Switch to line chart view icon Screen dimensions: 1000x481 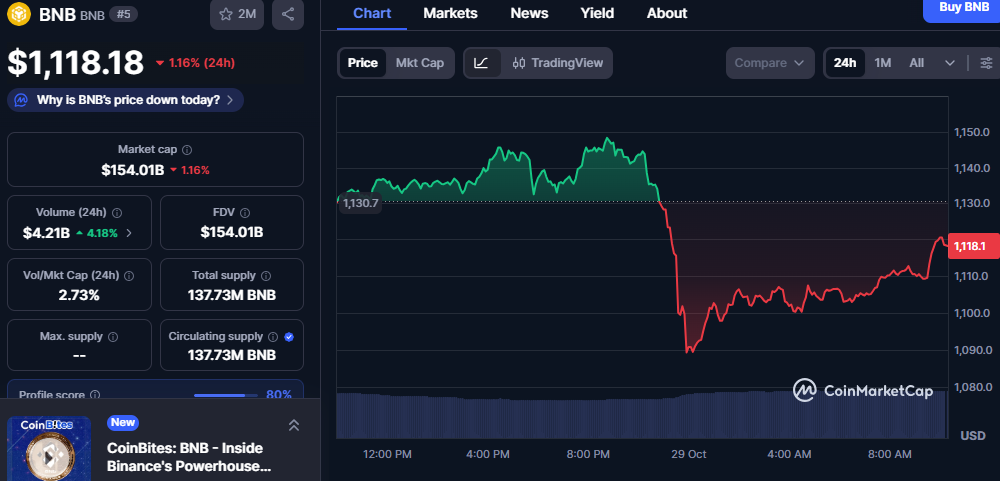click(481, 63)
